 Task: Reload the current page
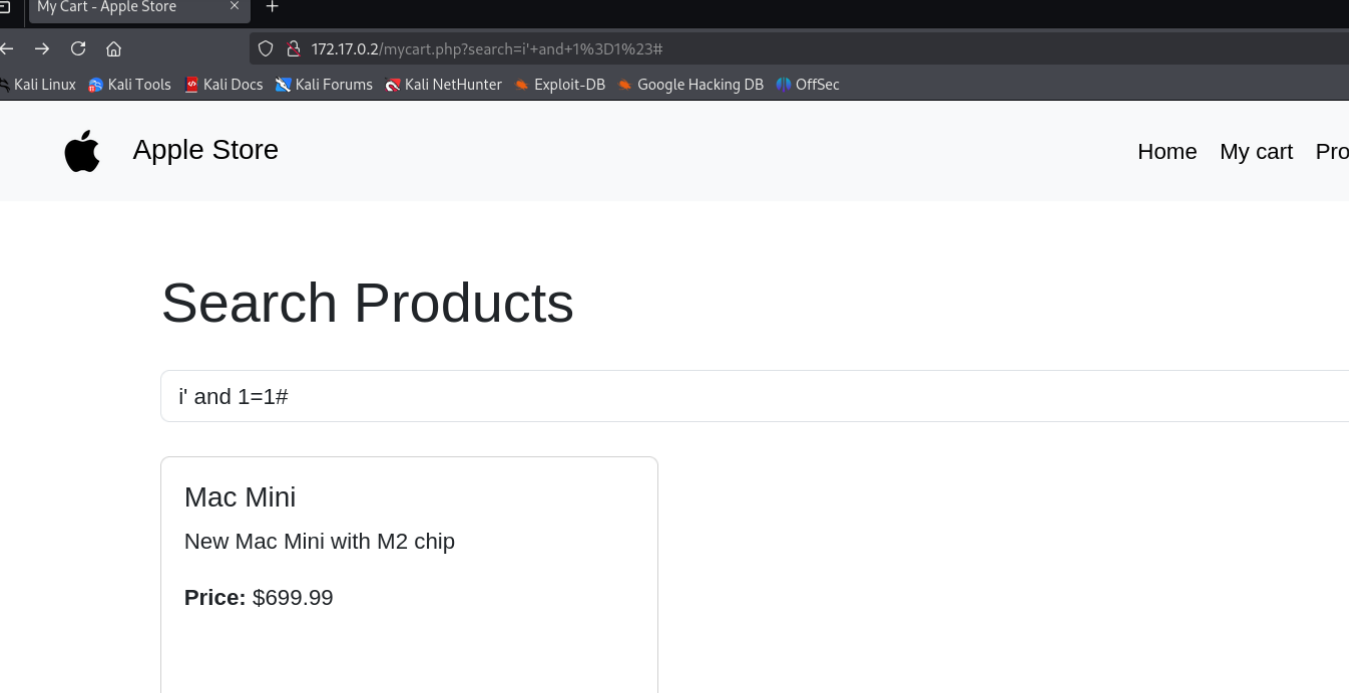click(x=78, y=49)
